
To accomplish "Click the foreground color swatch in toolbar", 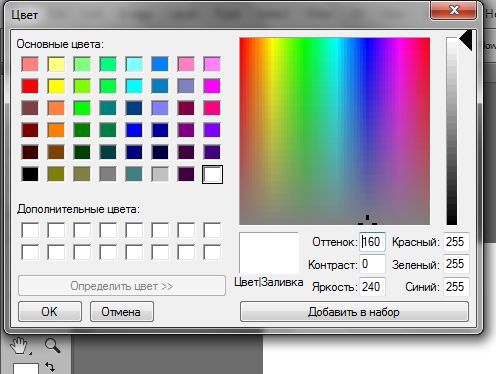I will [x=26, y=369].
